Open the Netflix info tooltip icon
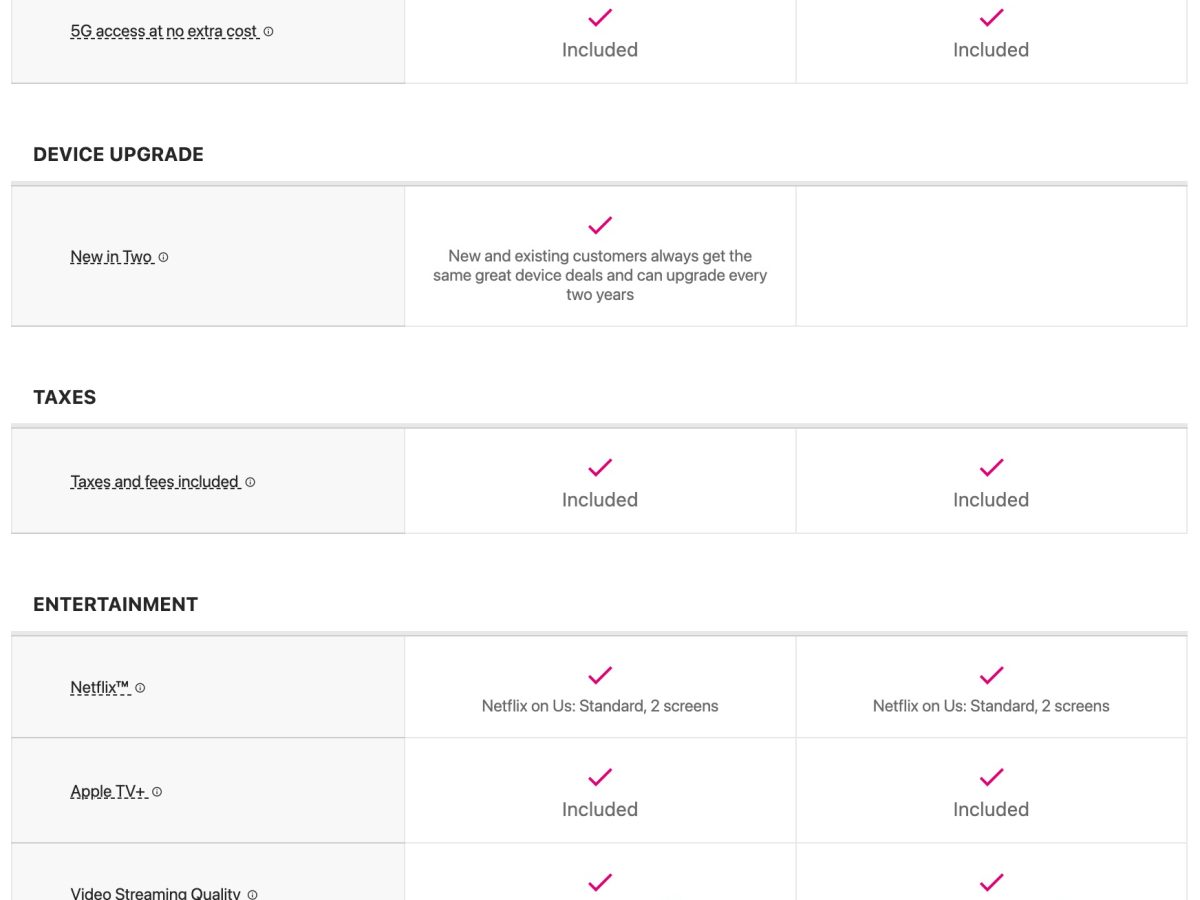The image size is (1200, 900). (140, 688)
